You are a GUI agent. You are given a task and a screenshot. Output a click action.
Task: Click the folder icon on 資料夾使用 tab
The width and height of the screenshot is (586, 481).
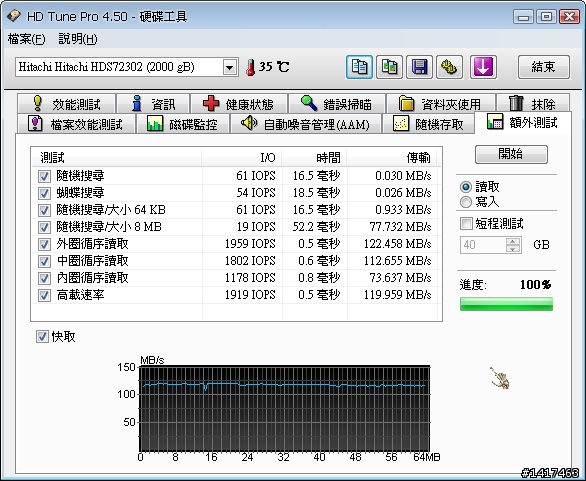pyautogui.click(x=407, y=104)
